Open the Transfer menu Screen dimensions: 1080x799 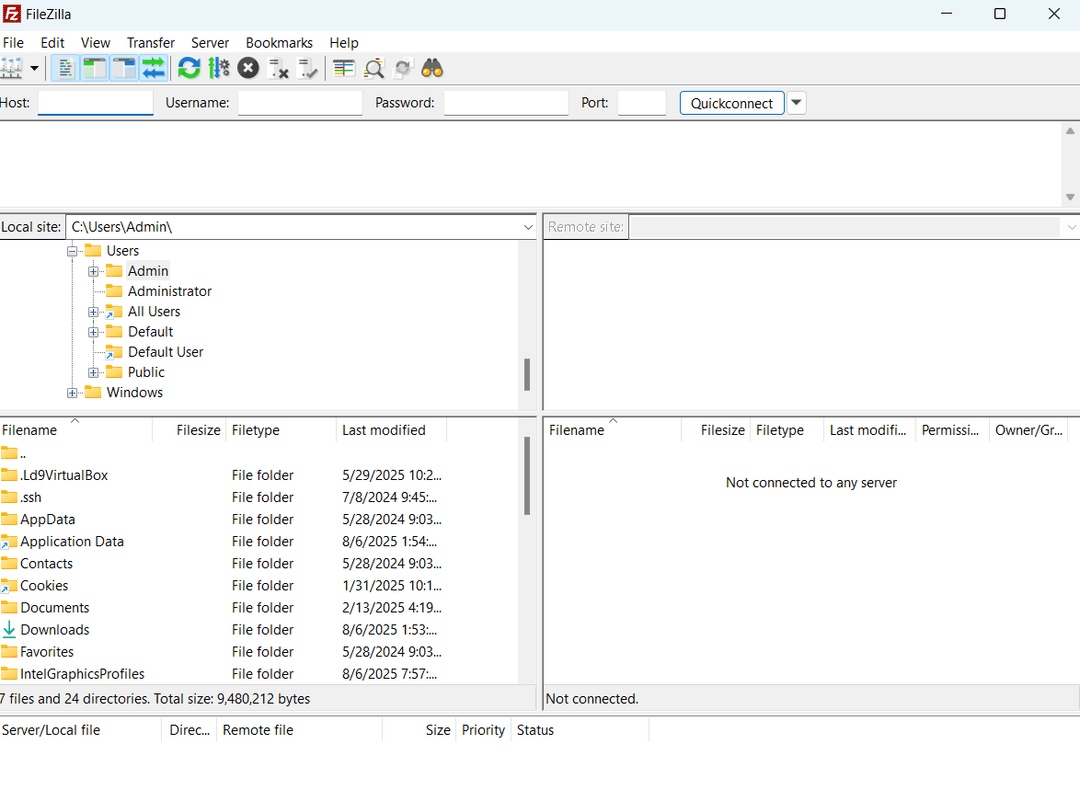(x=150, y=43)
